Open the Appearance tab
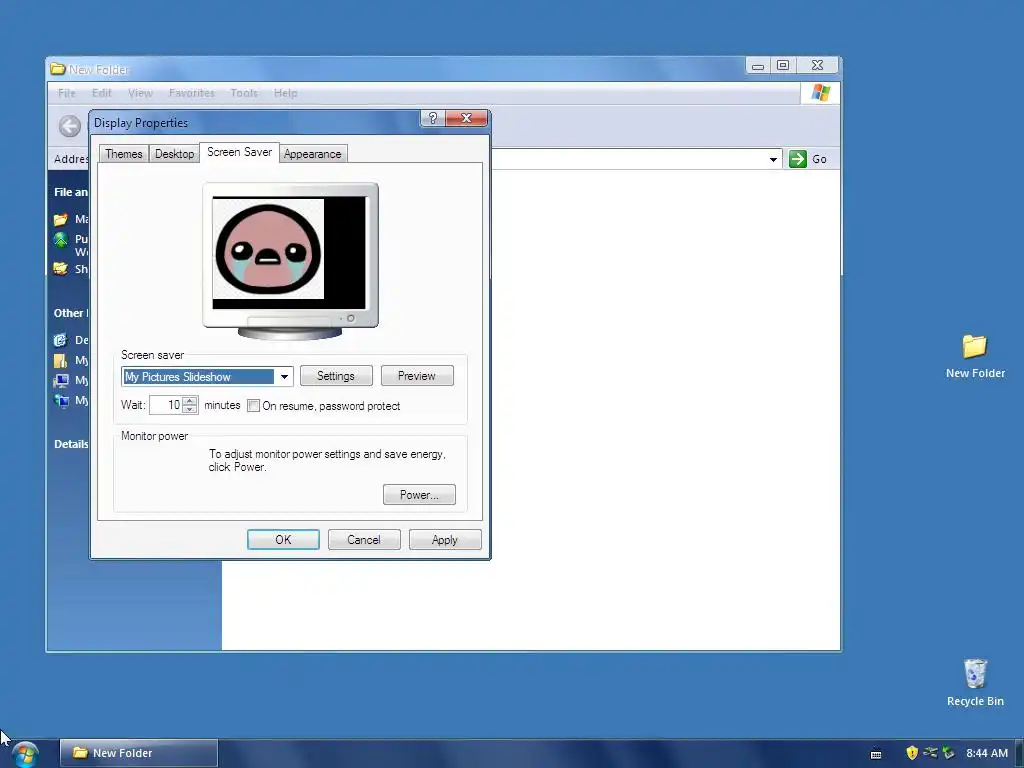This screenshot has width=1024, height=768. [312, 154]
